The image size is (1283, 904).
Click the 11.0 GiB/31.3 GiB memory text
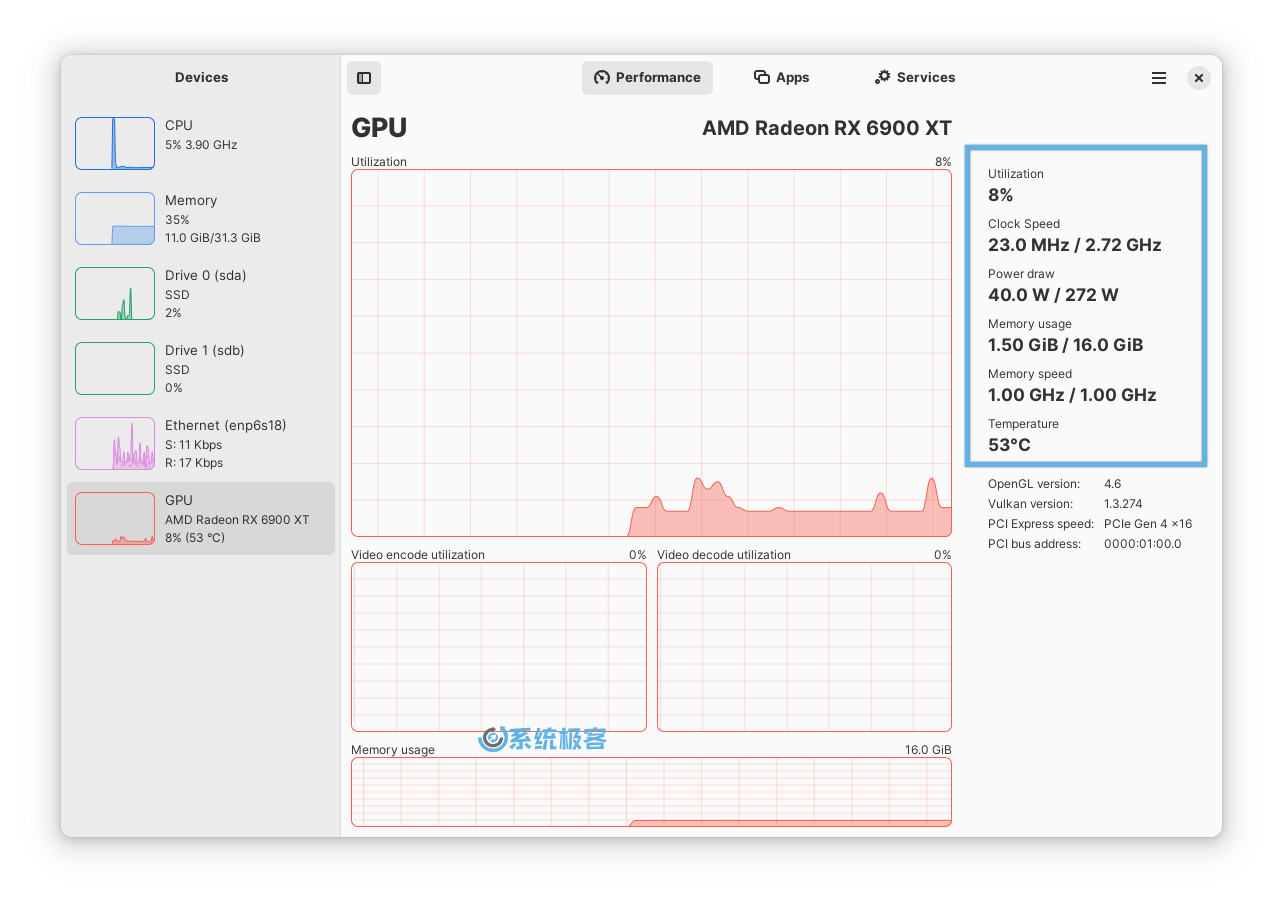(x=213, y=238)
